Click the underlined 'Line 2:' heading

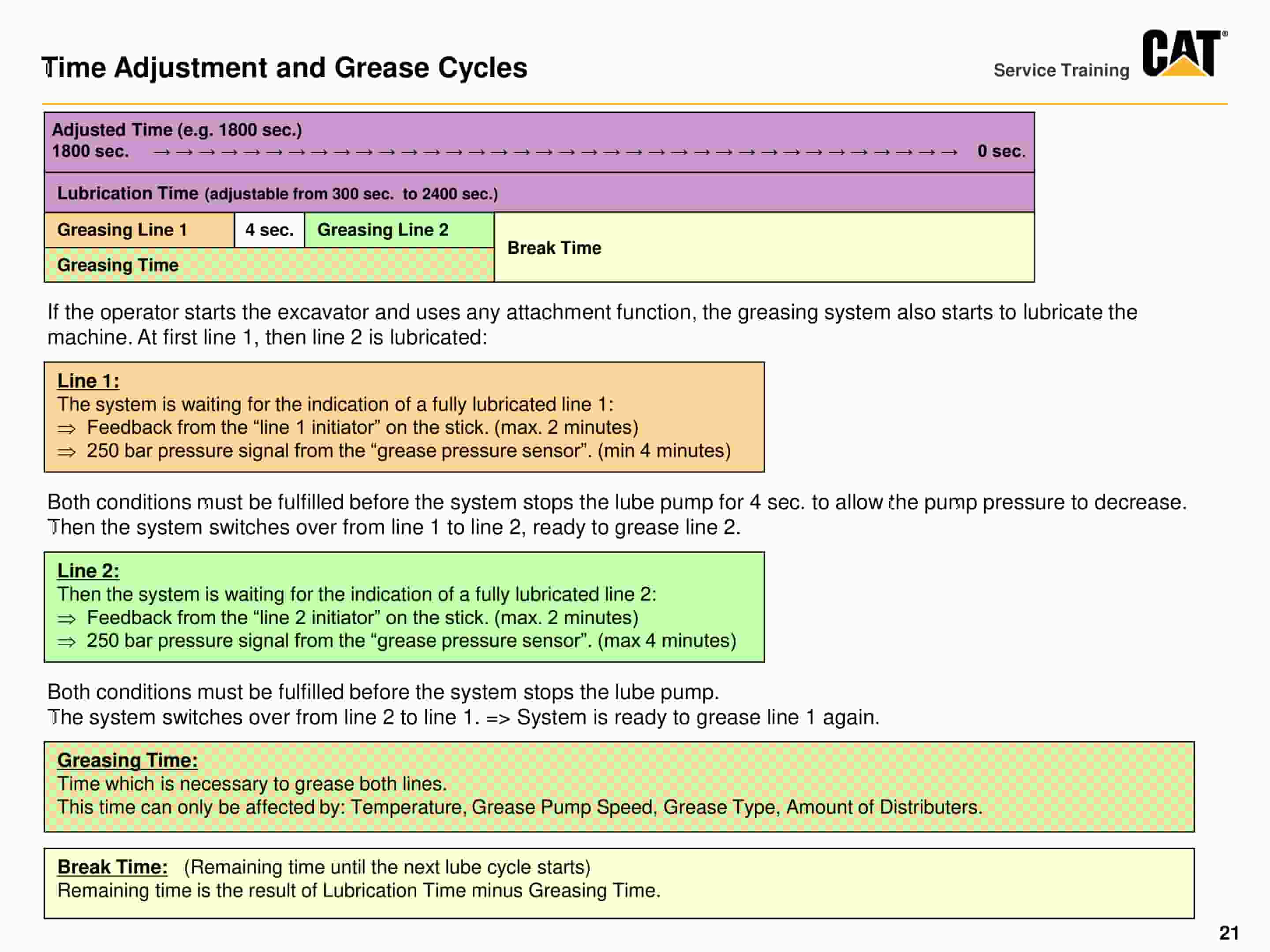tap(89, 570)
